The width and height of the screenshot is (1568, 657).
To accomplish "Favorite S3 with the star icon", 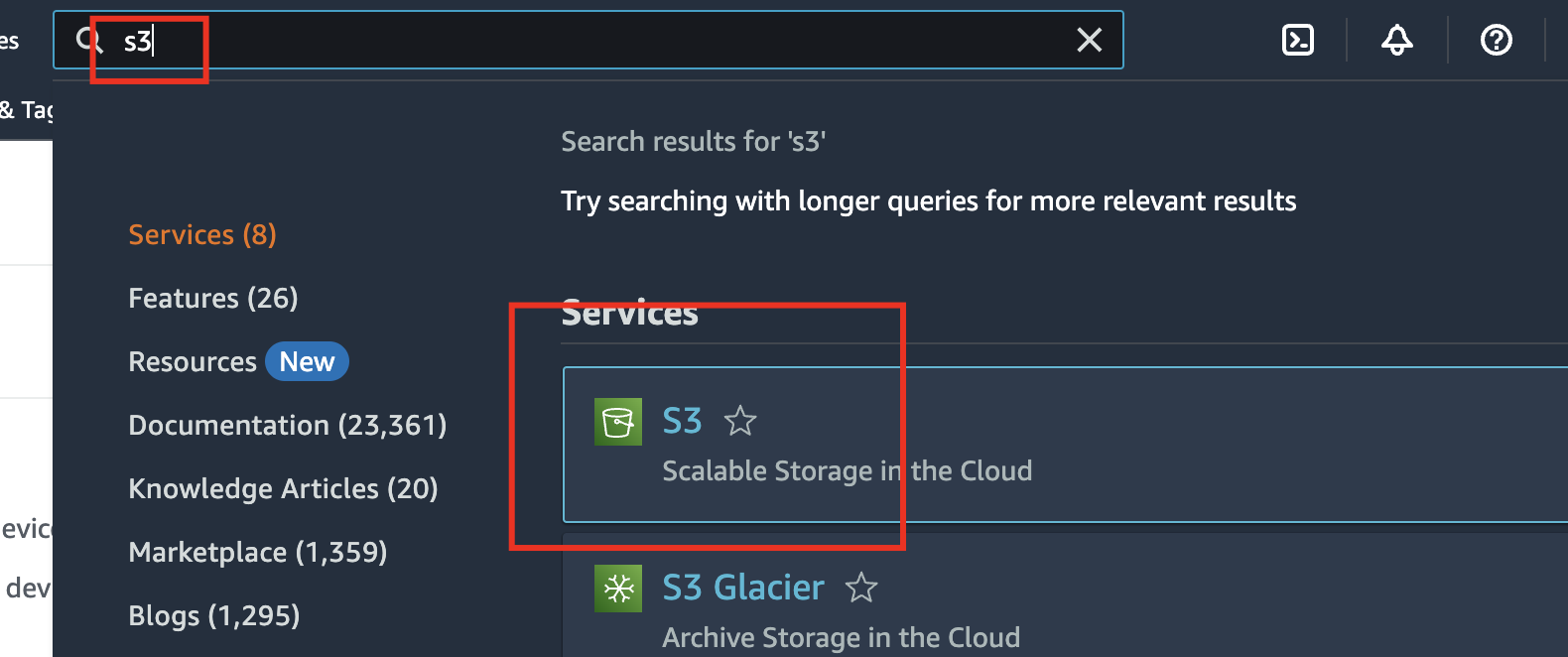I will tap(740, 422).
